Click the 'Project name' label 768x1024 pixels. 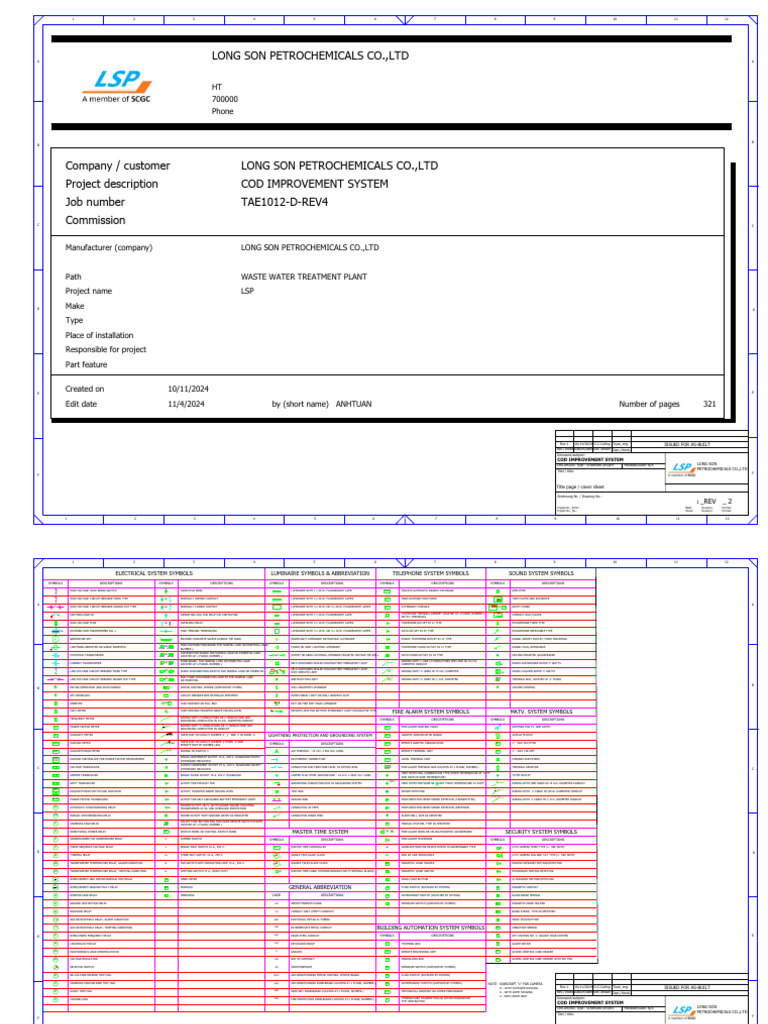89,291
